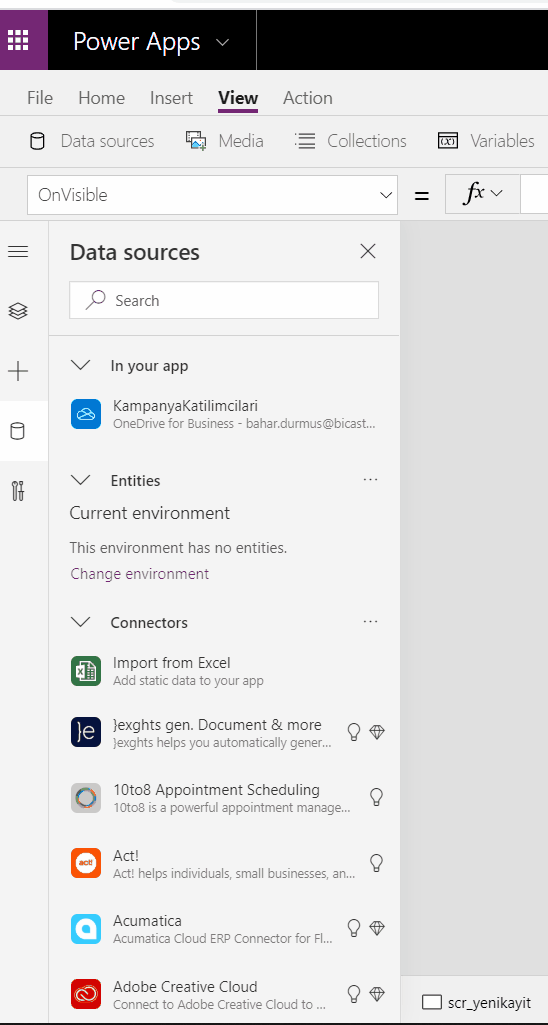548x1025 pixels.
Task: Click the Excel connector icon
Action: coord(86,671)
